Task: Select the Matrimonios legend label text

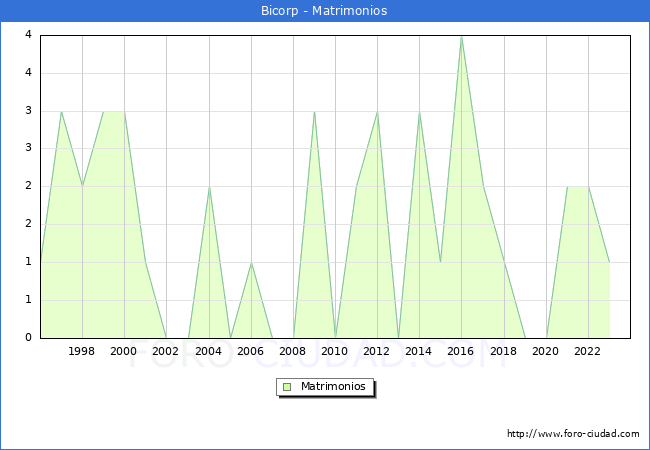Action: [334, 387]
